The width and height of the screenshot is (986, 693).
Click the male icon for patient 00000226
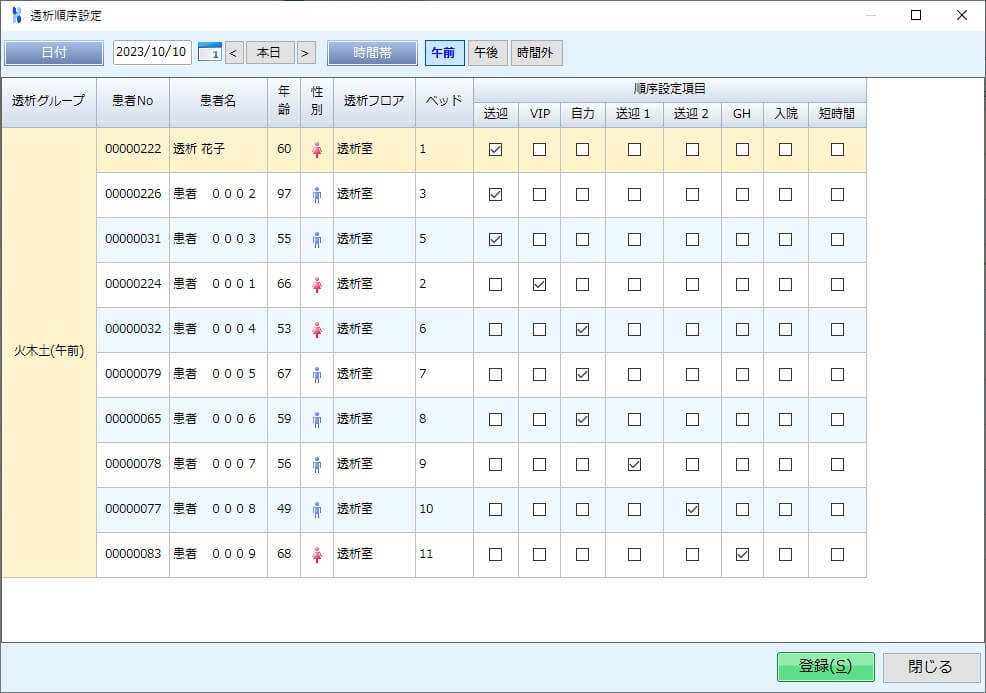point(317,195)
